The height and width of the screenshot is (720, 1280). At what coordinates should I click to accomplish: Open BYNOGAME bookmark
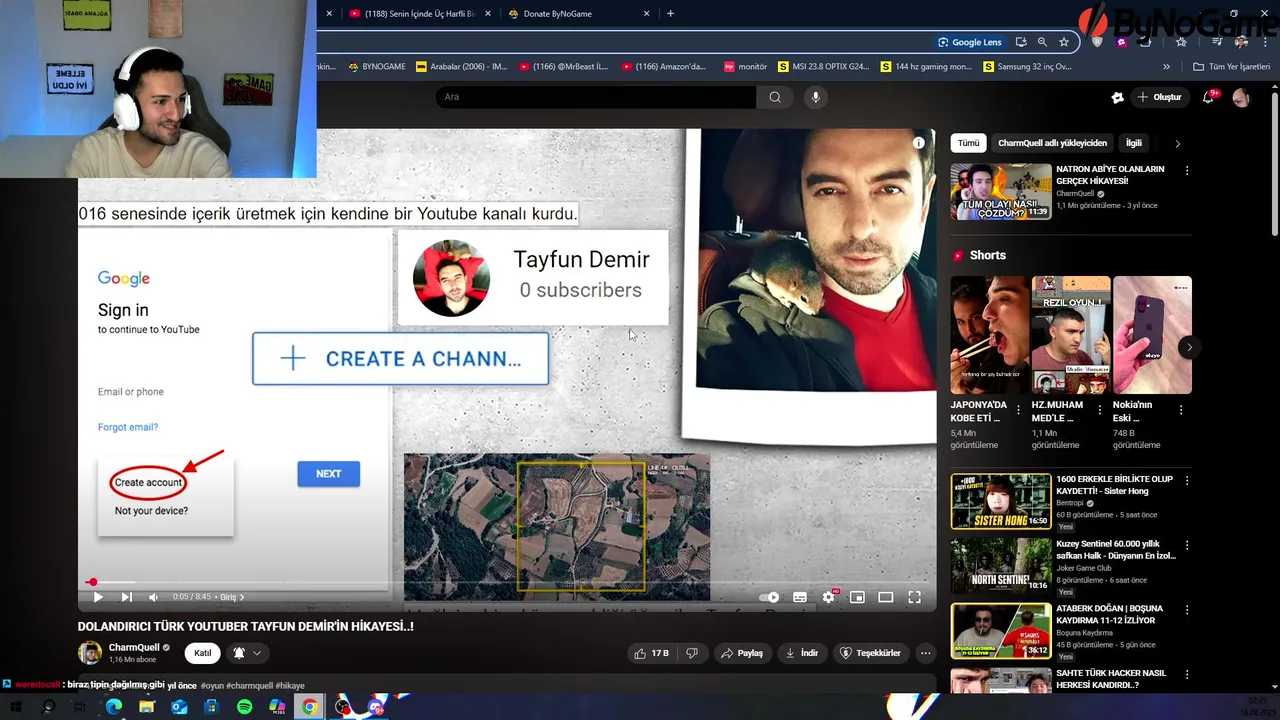(x=377, y=67)
